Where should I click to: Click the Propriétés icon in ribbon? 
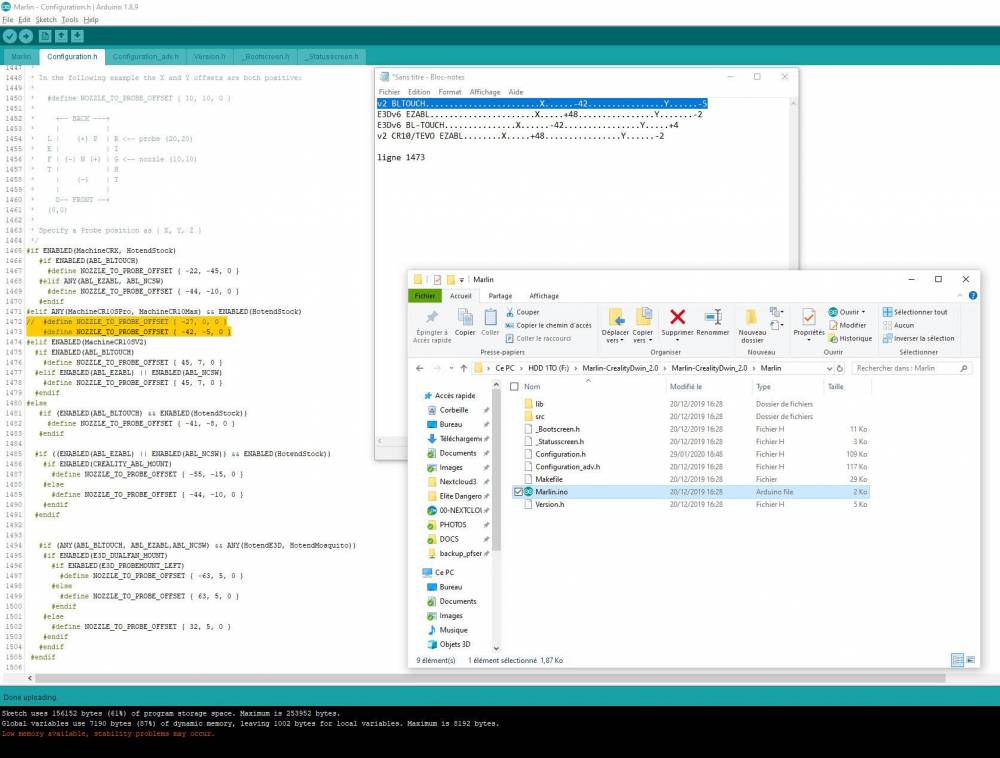click(809, 317)
